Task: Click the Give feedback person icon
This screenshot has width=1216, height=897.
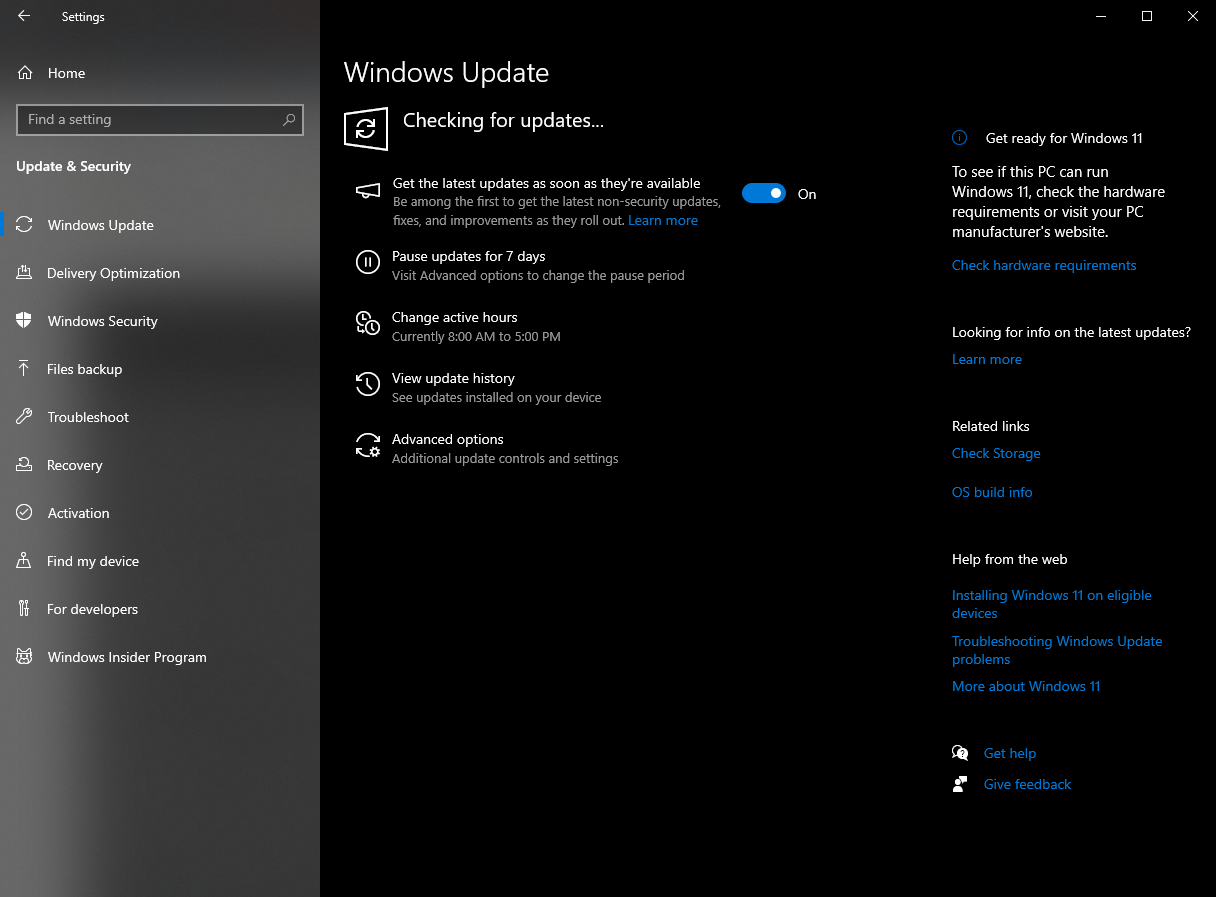Action: click(x=960, y=784)
